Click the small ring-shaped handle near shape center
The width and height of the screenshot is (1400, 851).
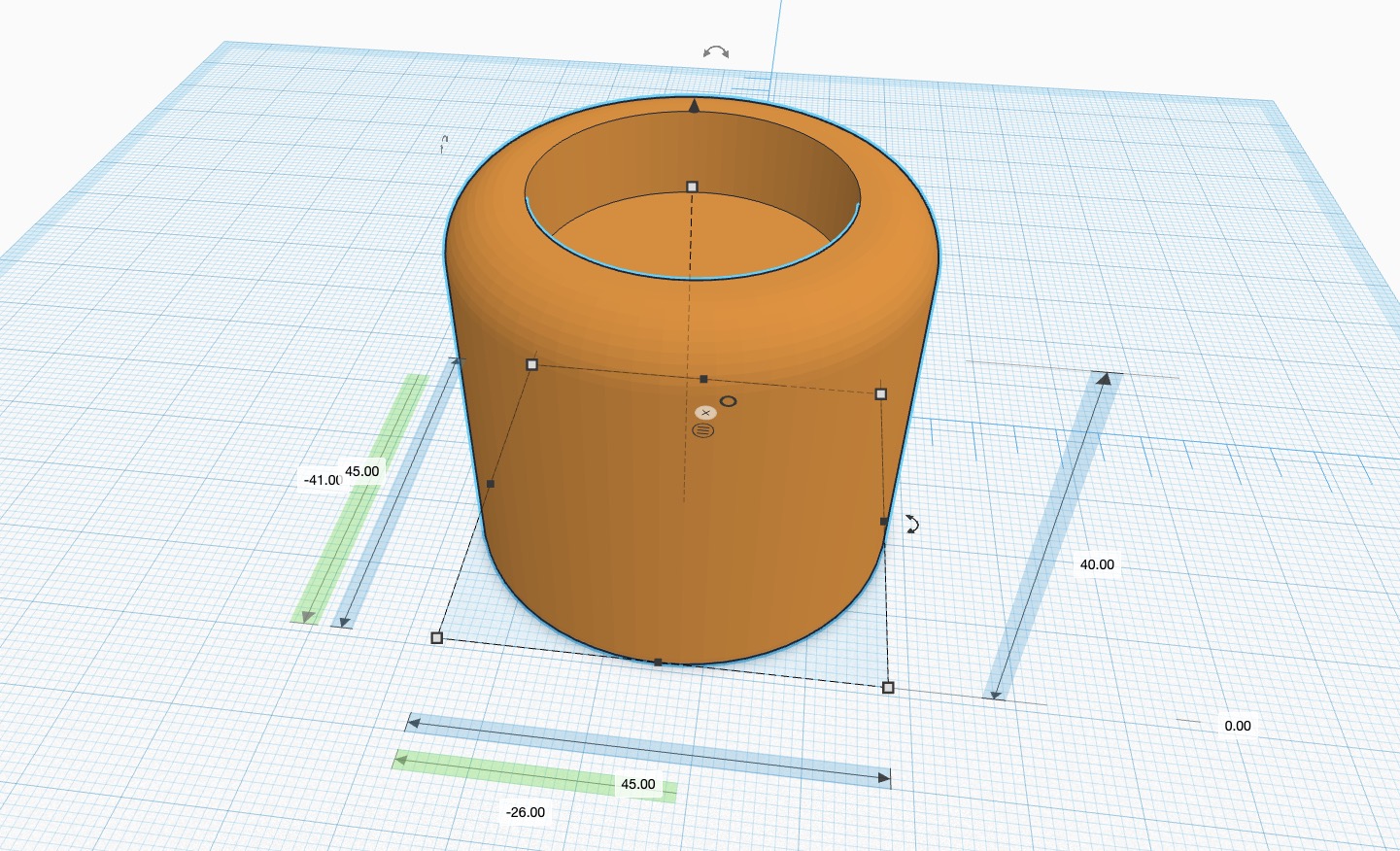(728, 401)
